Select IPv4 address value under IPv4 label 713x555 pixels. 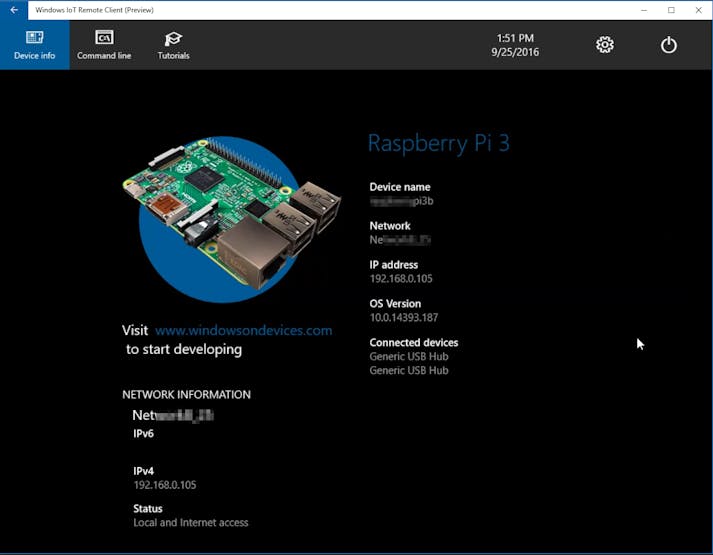pos(165,485)
